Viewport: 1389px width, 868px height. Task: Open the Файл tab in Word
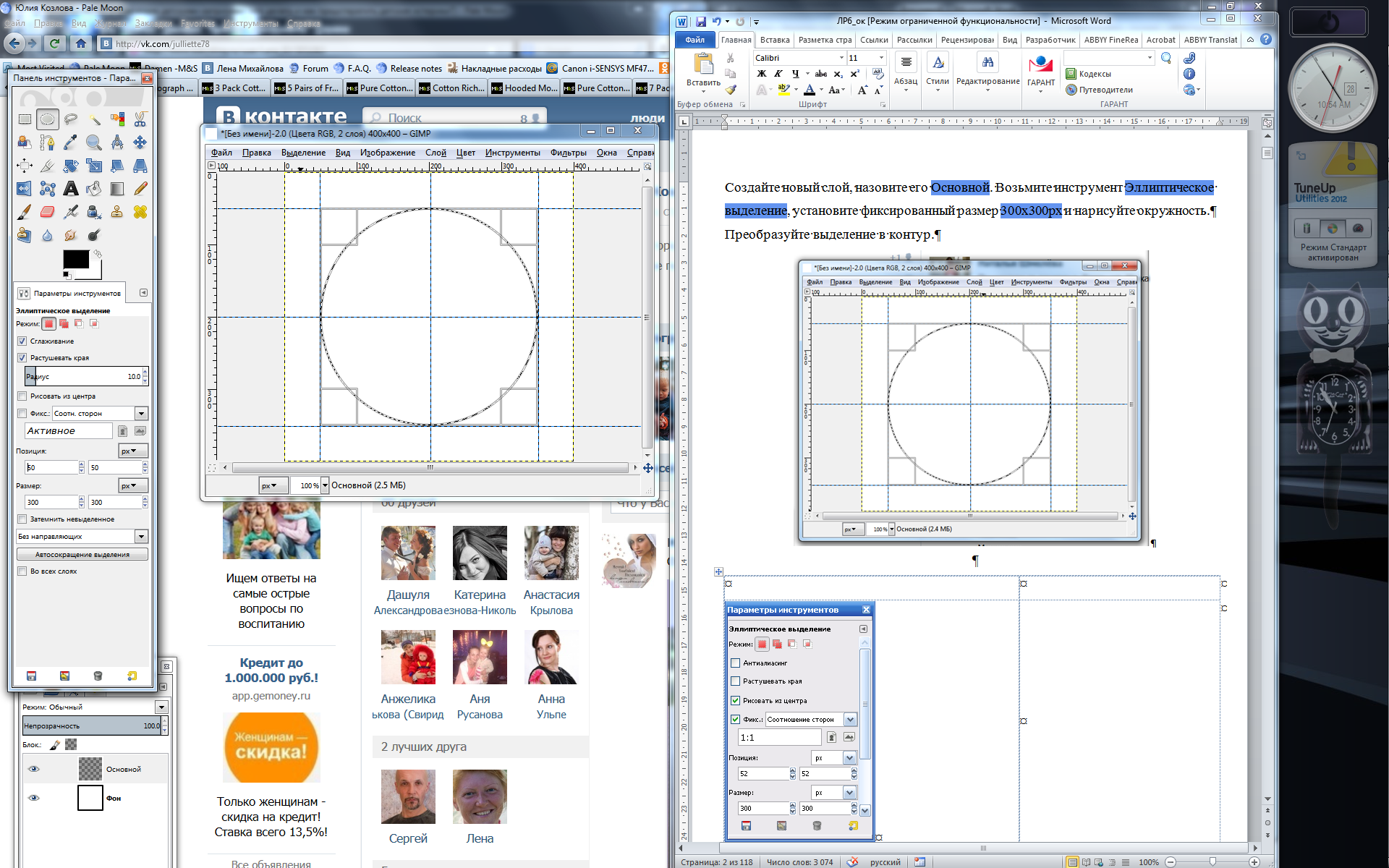(x=695, y=40)
